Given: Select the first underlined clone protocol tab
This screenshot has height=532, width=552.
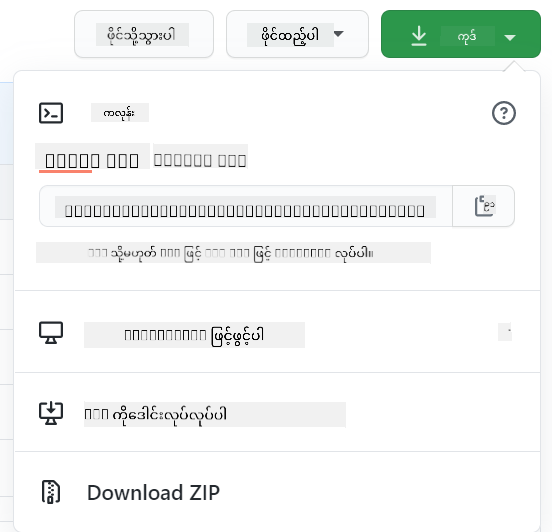Looking at the screenshot, I should [92, 159].
